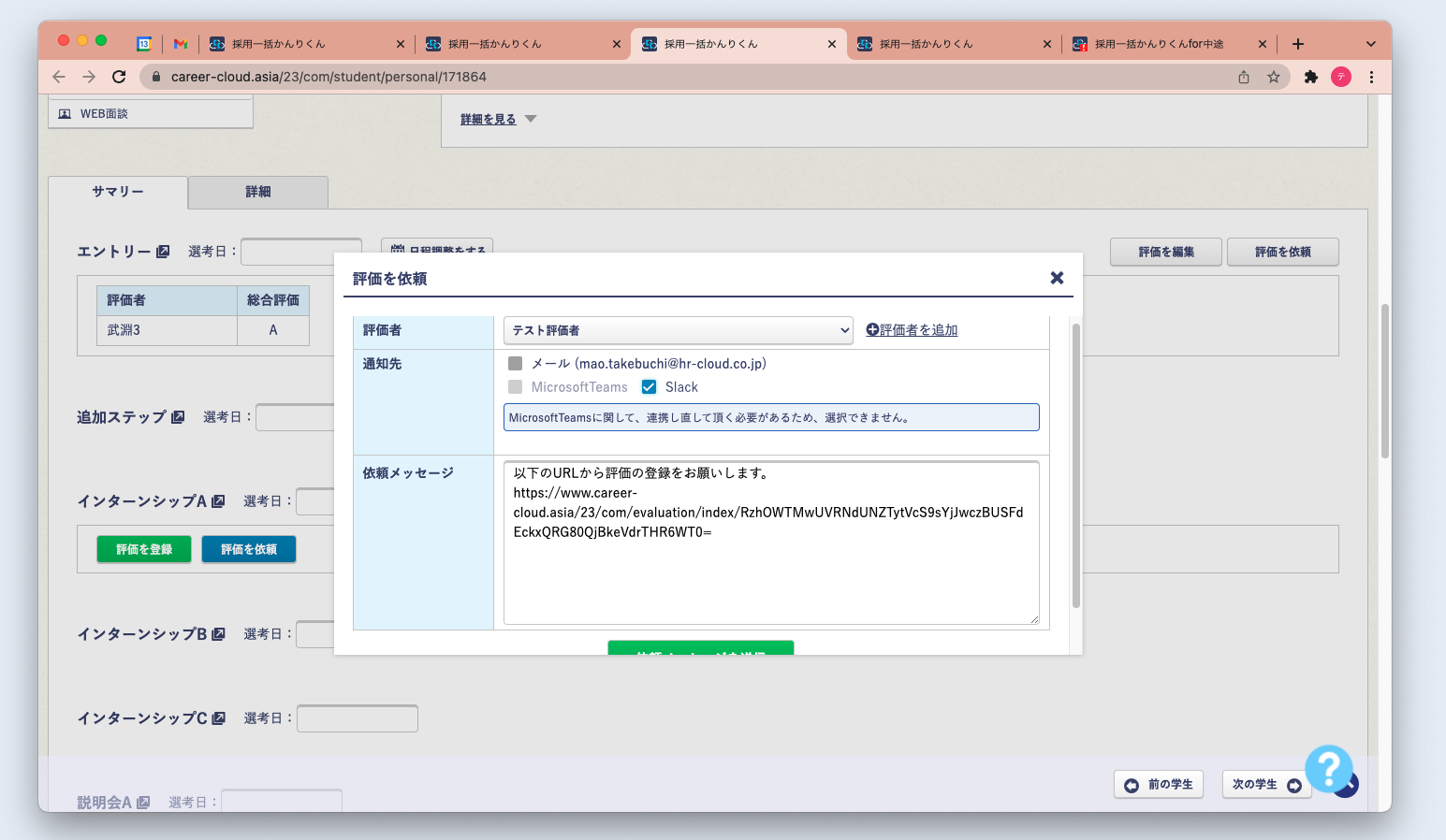Click the blue help question mark bubble

[1328, 768]
